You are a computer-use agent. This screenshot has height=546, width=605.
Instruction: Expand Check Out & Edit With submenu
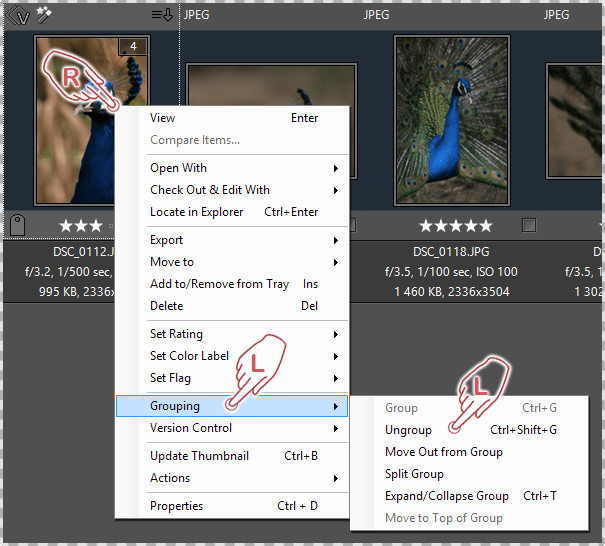(x=233, y=190)
